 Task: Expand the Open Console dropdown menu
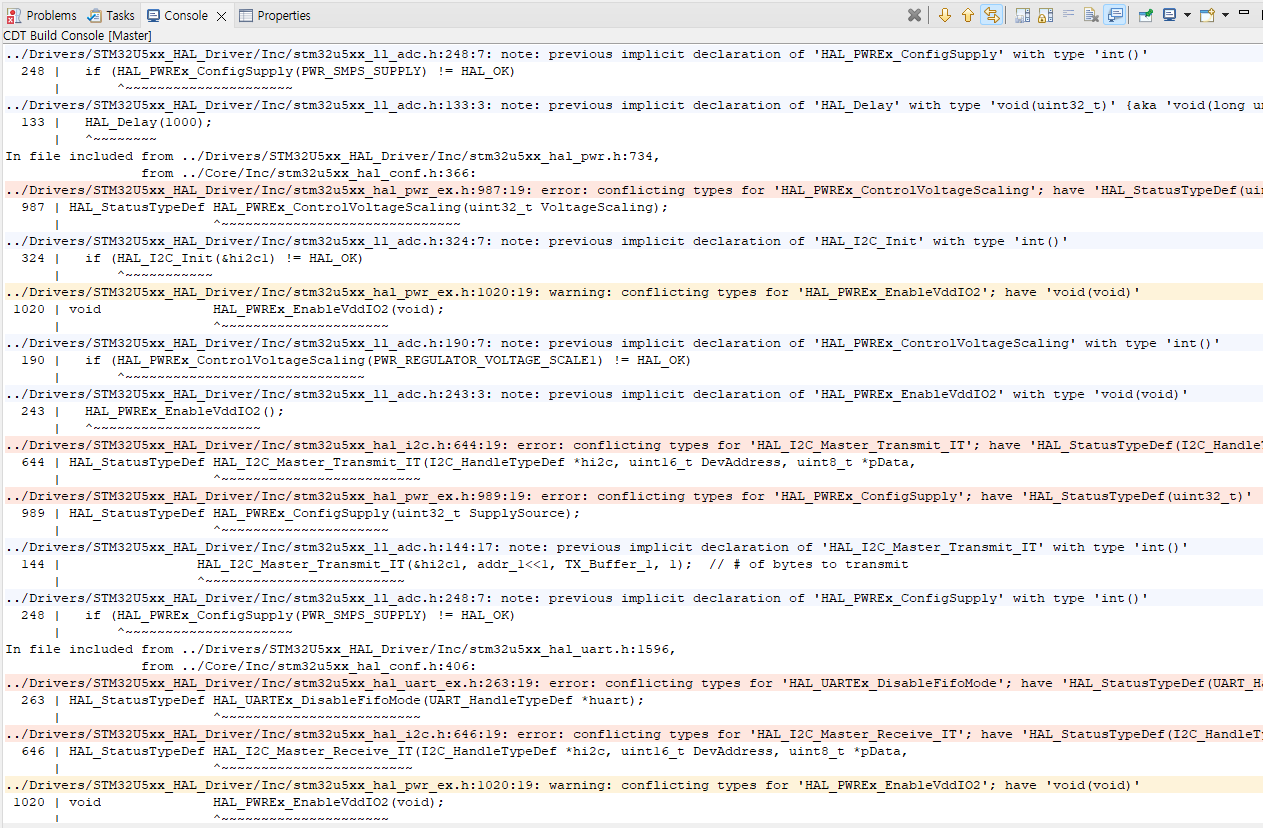pyautogui.click(x=1223, y=15)
